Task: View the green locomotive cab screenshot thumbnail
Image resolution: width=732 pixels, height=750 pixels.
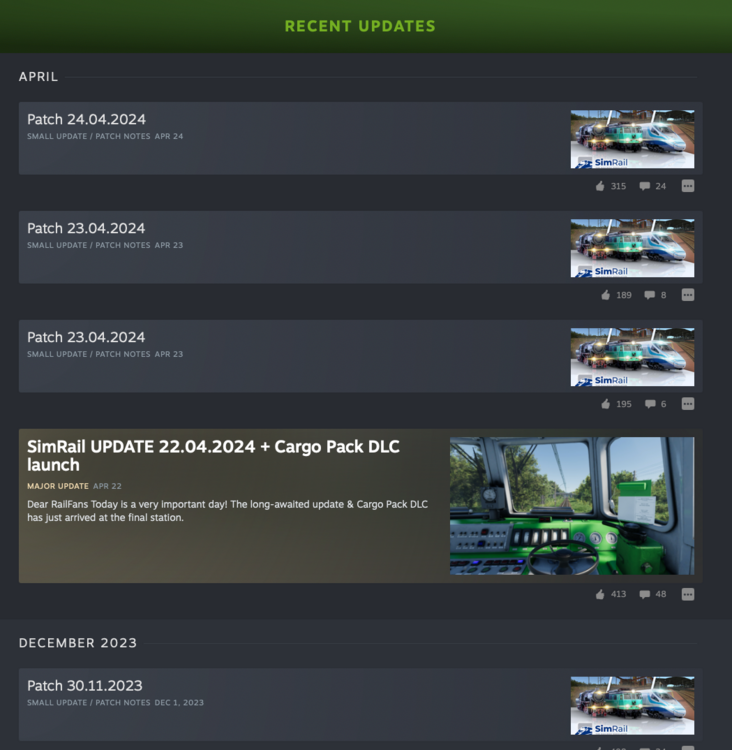Action: coord(572,506)
